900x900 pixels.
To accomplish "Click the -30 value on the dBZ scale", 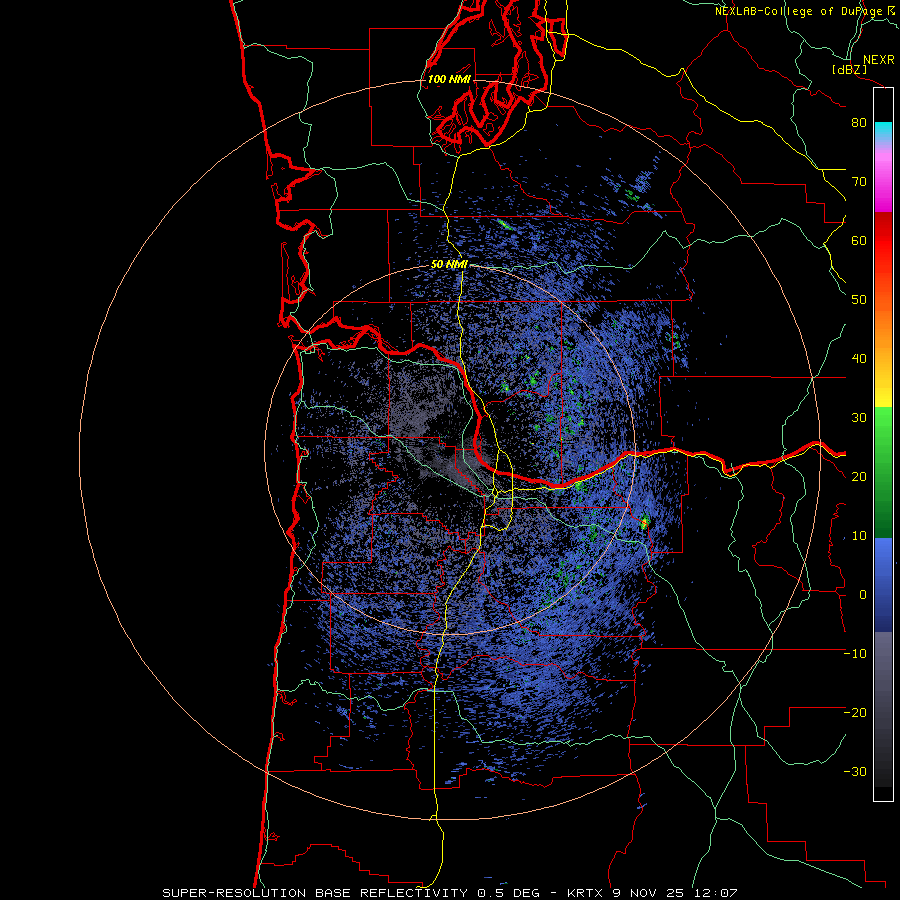I will point(855,771).
